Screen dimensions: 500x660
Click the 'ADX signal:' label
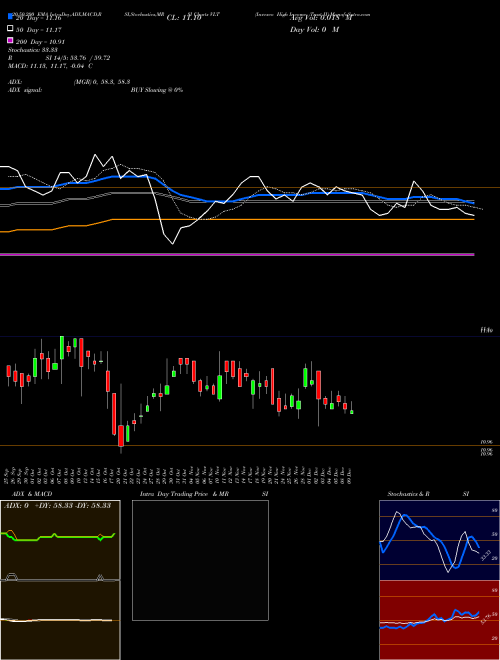tap(25, 90)
